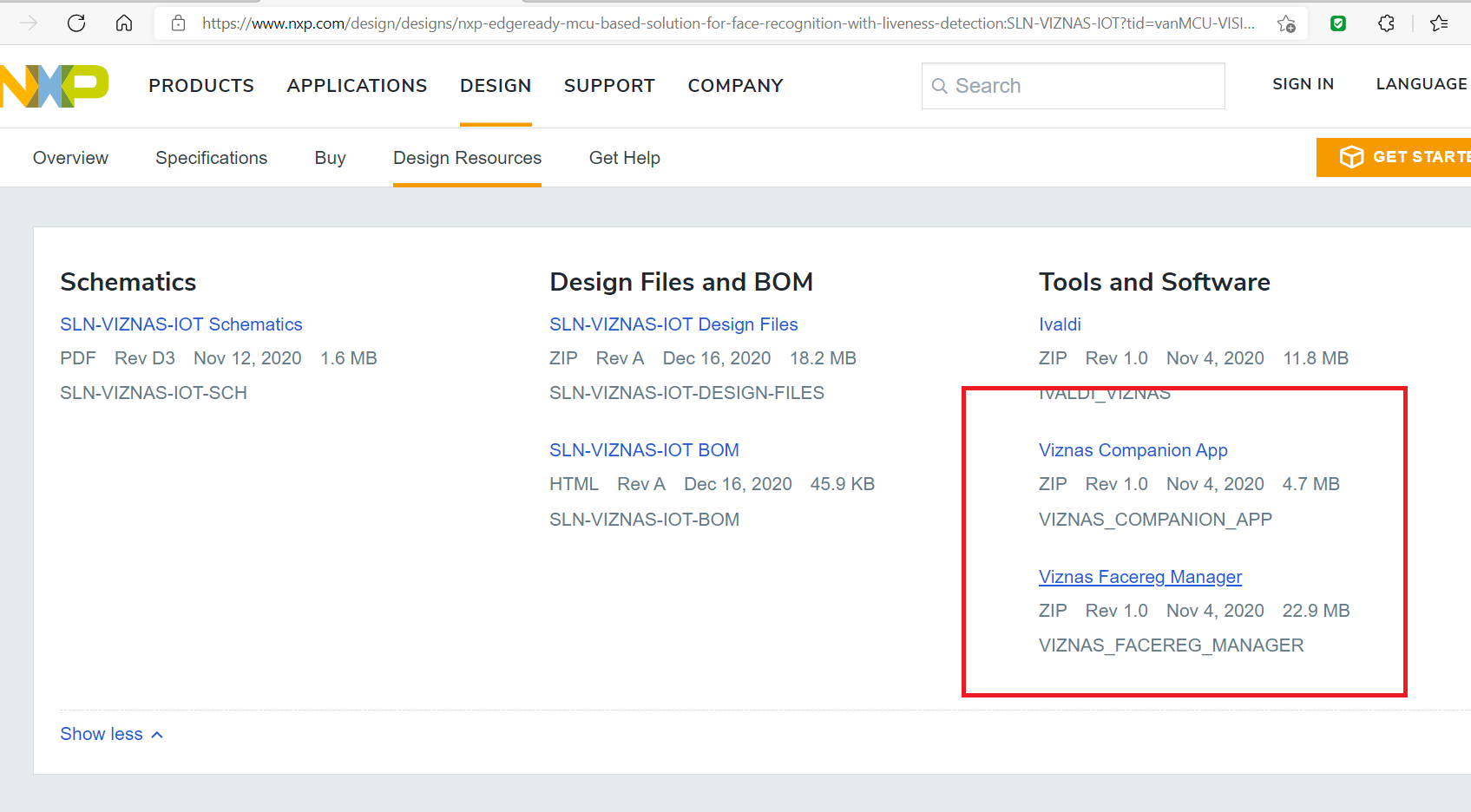The width and height of the screenshot is (1471, 812).
Task: Open the COMPANY menu
Action: (735, 86)
